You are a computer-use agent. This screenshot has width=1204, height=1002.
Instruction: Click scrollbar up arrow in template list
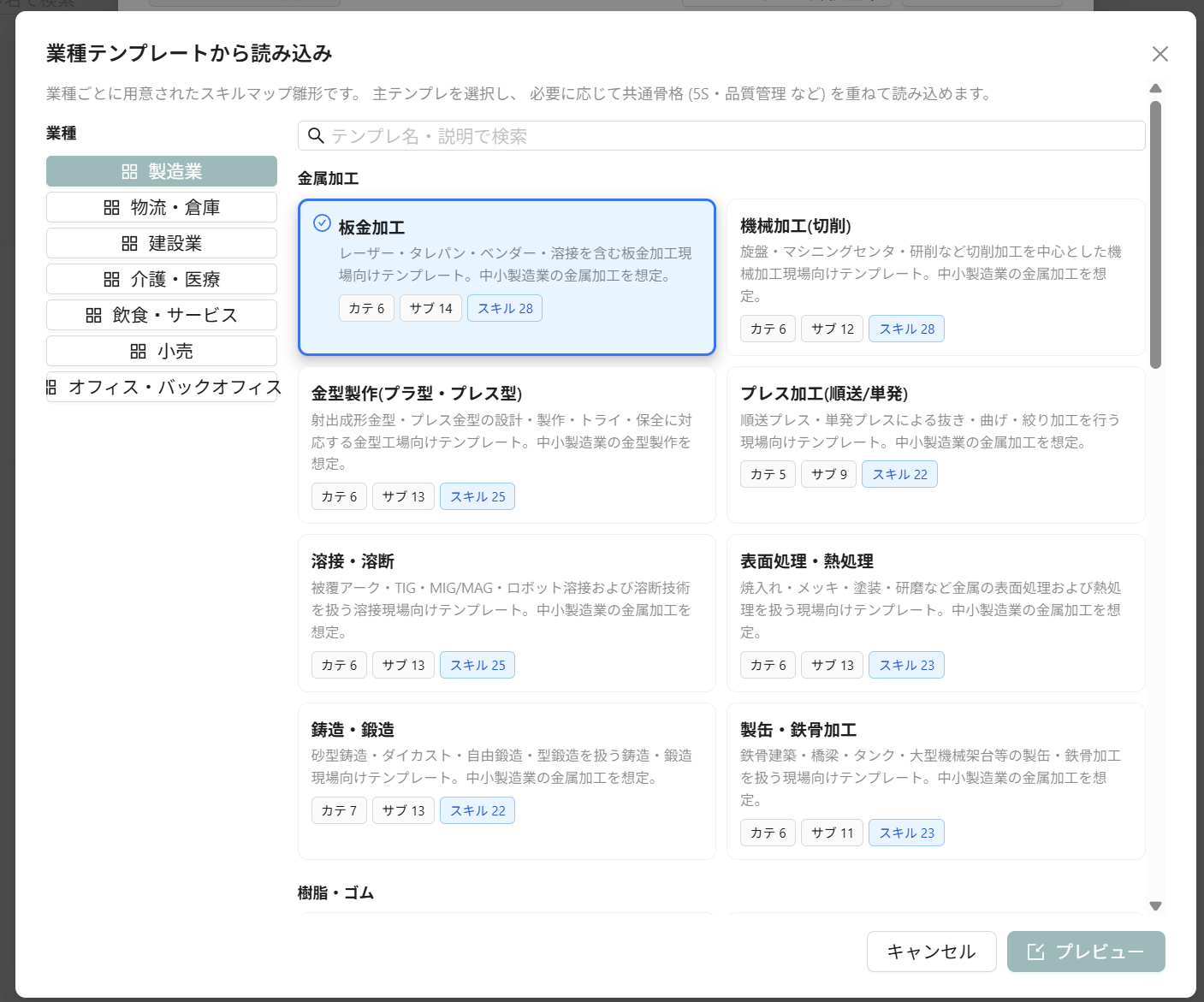pos(1155,88)
